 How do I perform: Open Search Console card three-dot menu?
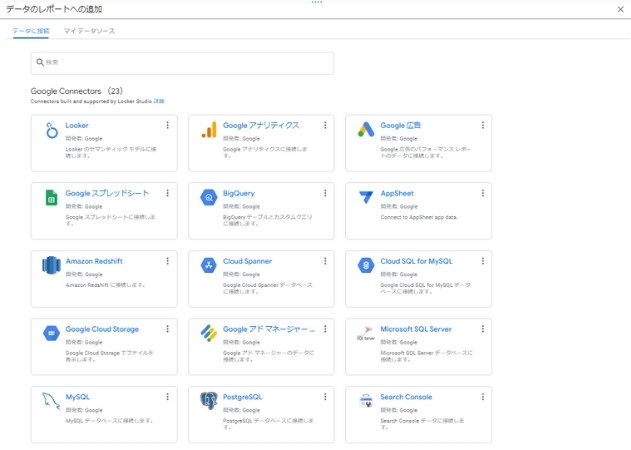click(x=483, y=397)
